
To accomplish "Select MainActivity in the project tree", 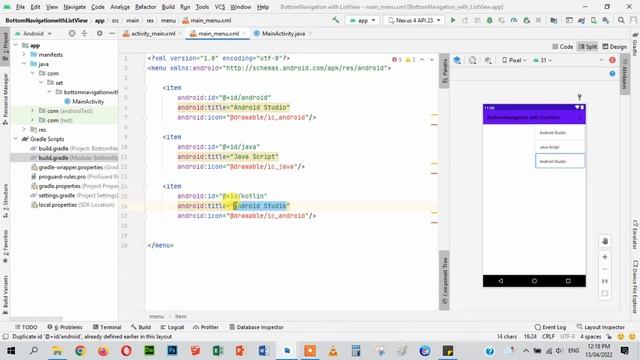I will click(84, 101).
